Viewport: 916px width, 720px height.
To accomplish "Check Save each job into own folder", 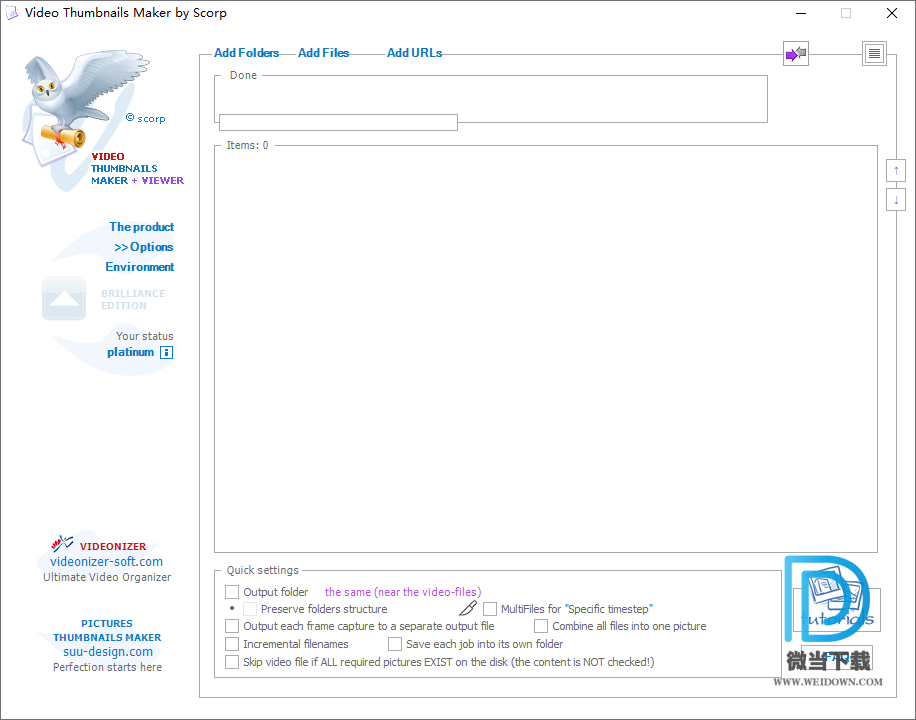I will pyautogui.click(x=395, y=644).
